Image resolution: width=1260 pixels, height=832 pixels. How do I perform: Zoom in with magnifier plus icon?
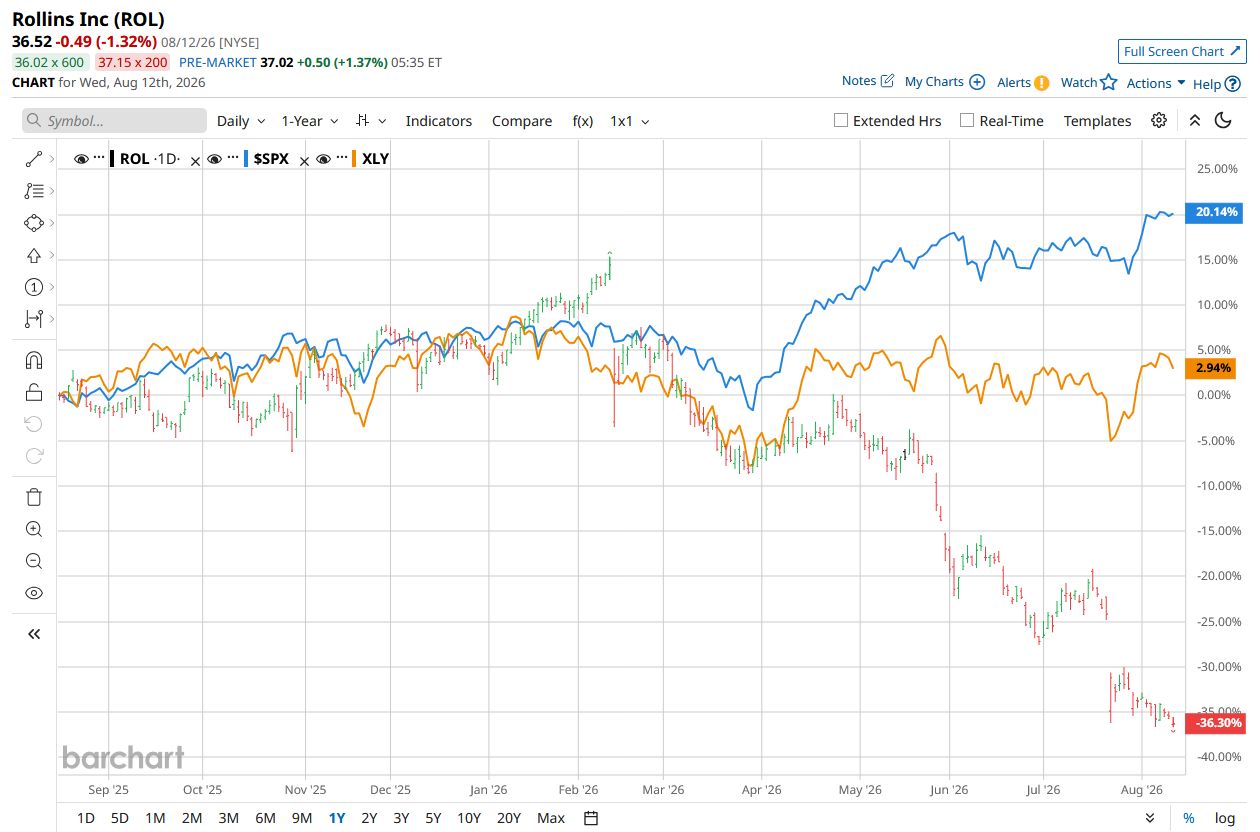33,529
